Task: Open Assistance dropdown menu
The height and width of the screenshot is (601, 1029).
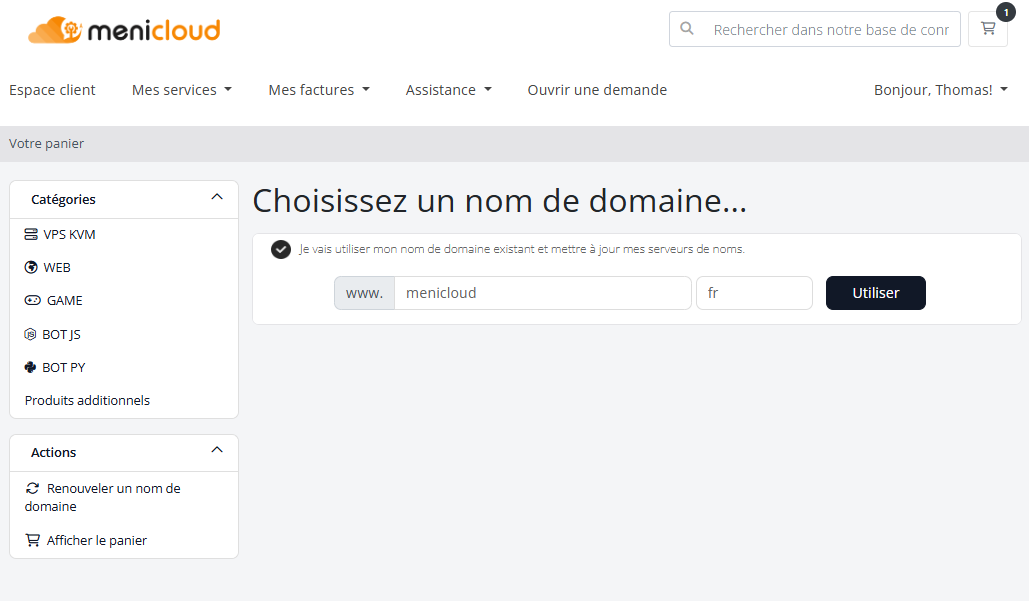Action: point(448,90)
